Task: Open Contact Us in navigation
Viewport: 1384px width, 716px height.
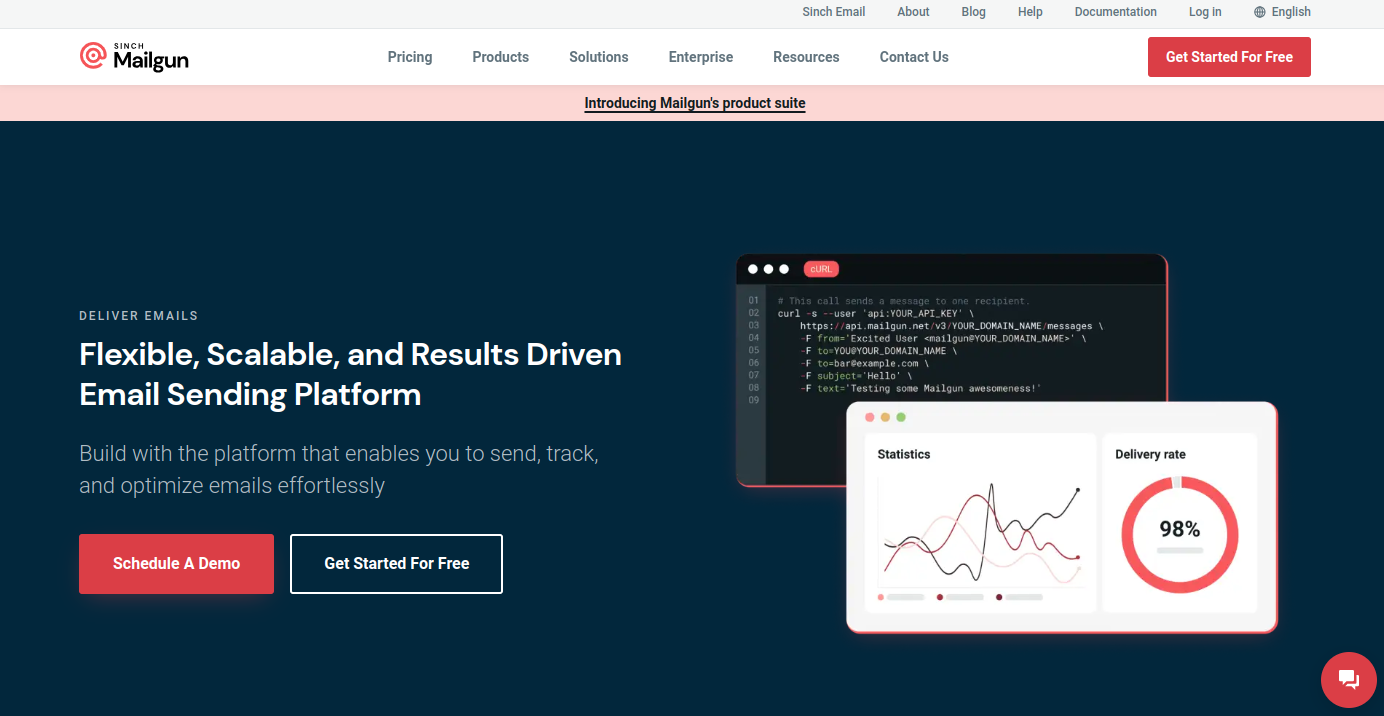Action: coord(914,57)
